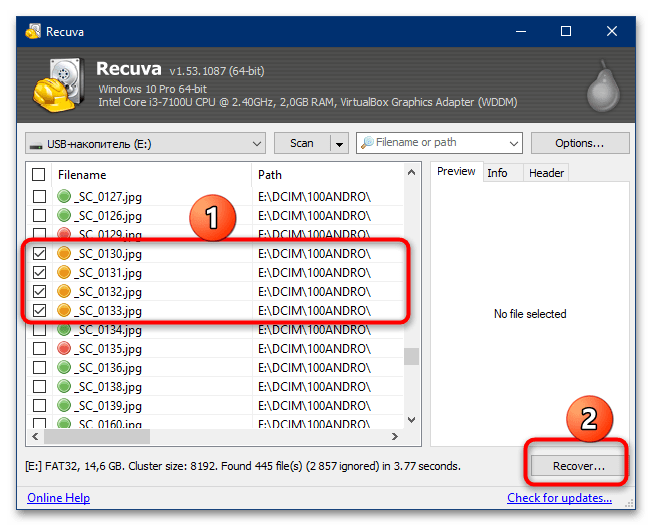Select the _SC_0136.jpg filename
Screen dimensions: 652x526
tap(108, 368)
